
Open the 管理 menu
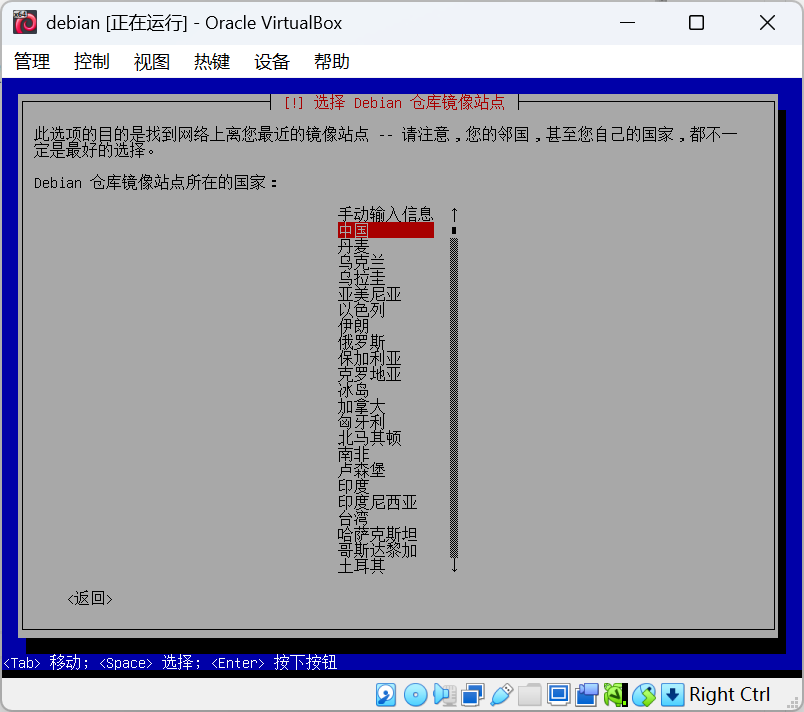coord(32,62)
